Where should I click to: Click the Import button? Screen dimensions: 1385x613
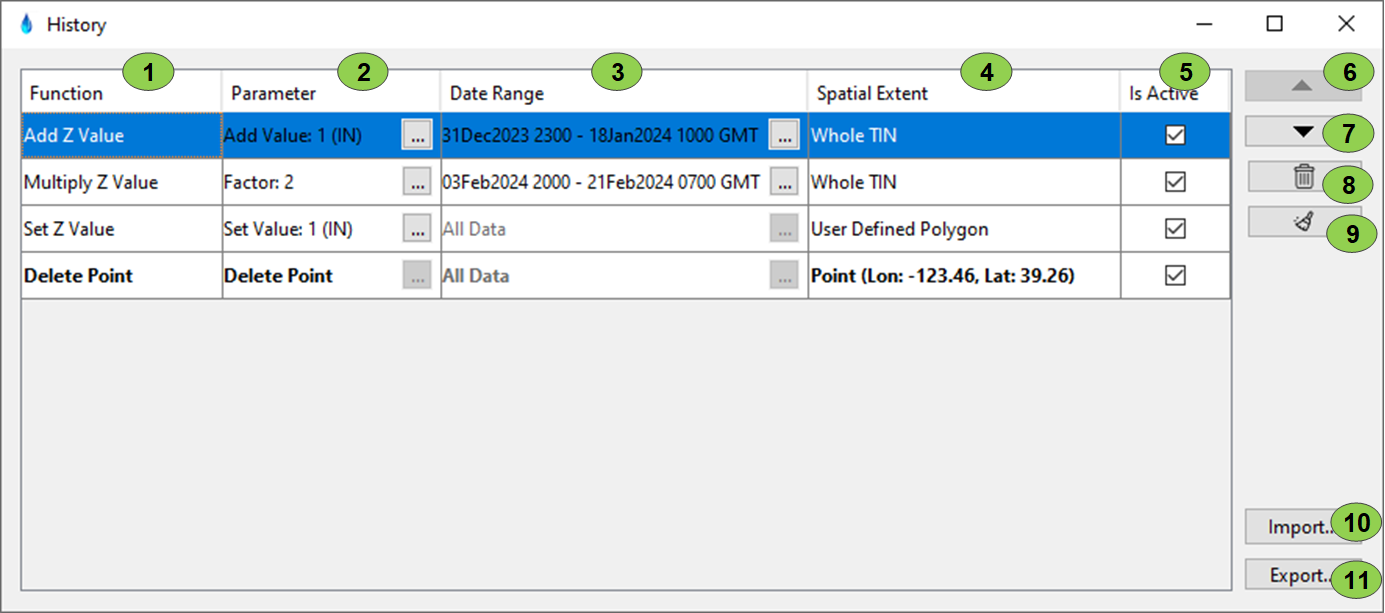1295,527
